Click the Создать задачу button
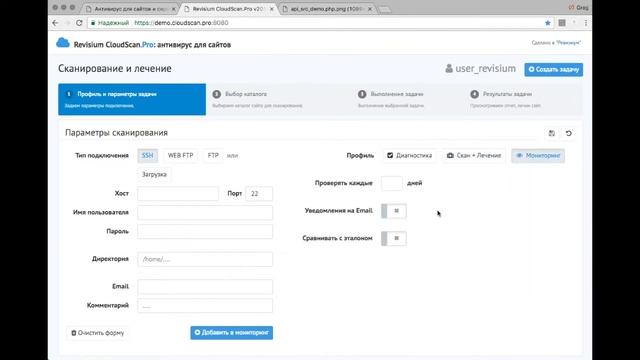Viewport: 640px width, 360px height. point(553,69)
